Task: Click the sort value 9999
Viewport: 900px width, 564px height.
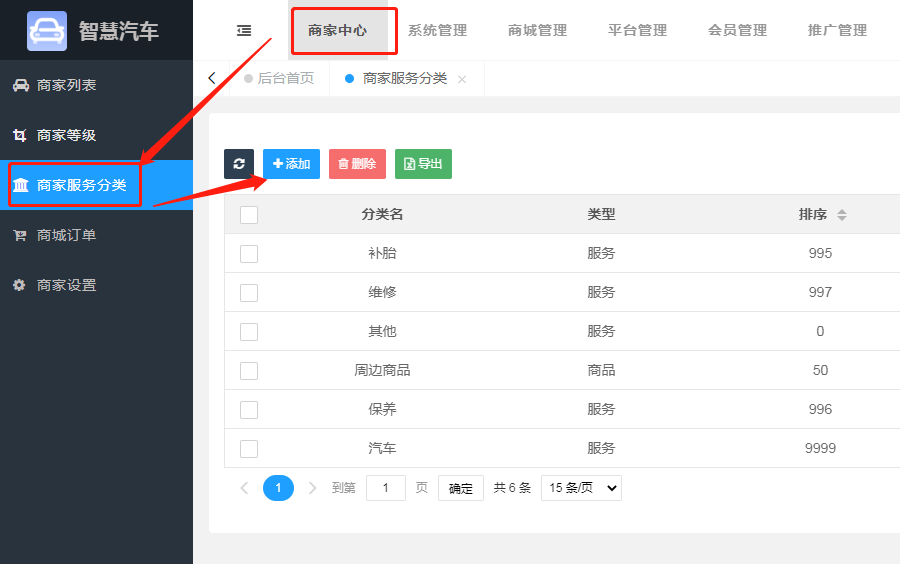Action: tap(820, 449)
